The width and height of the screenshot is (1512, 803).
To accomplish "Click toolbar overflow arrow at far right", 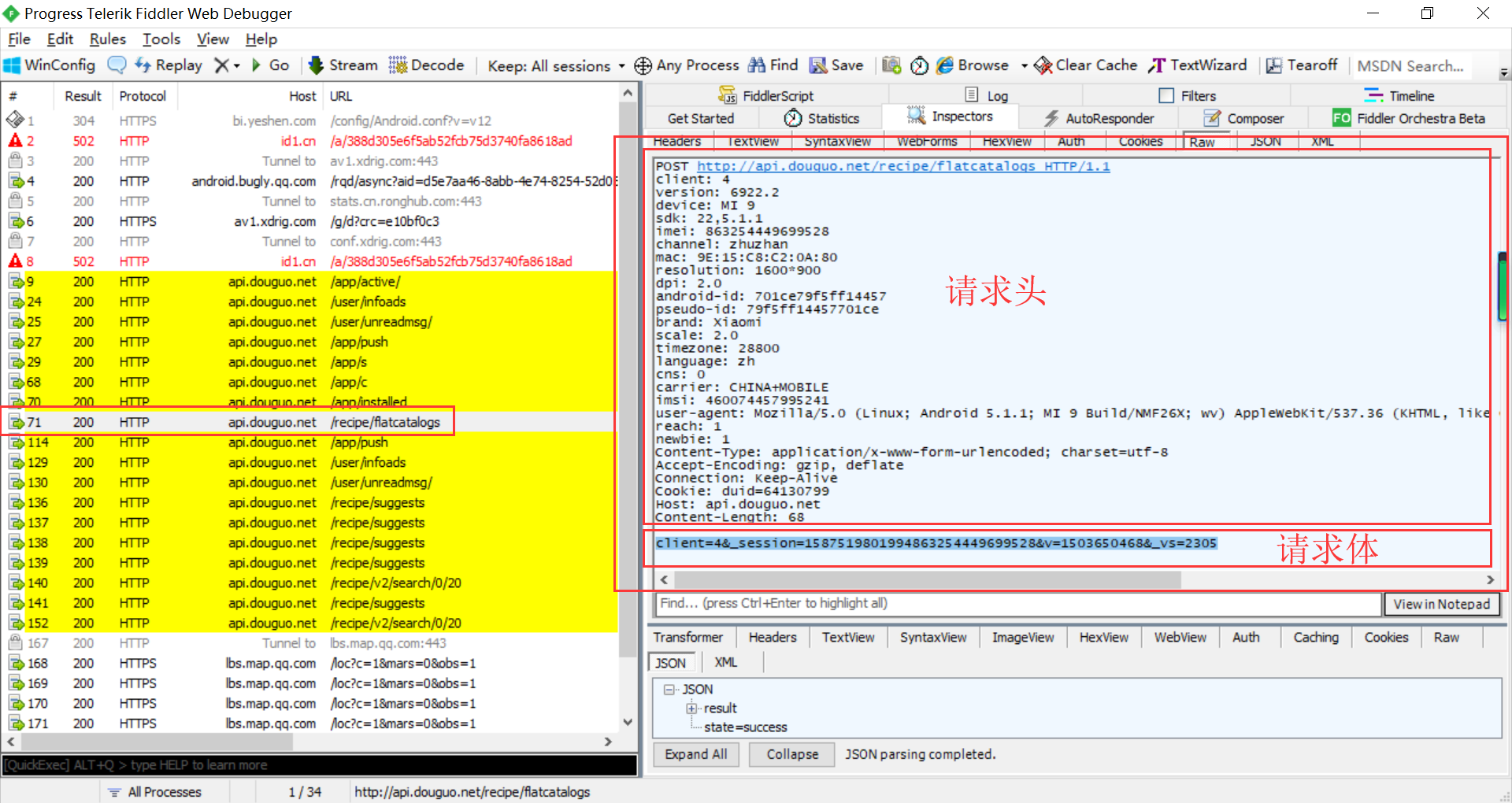I will point(1504,72).
